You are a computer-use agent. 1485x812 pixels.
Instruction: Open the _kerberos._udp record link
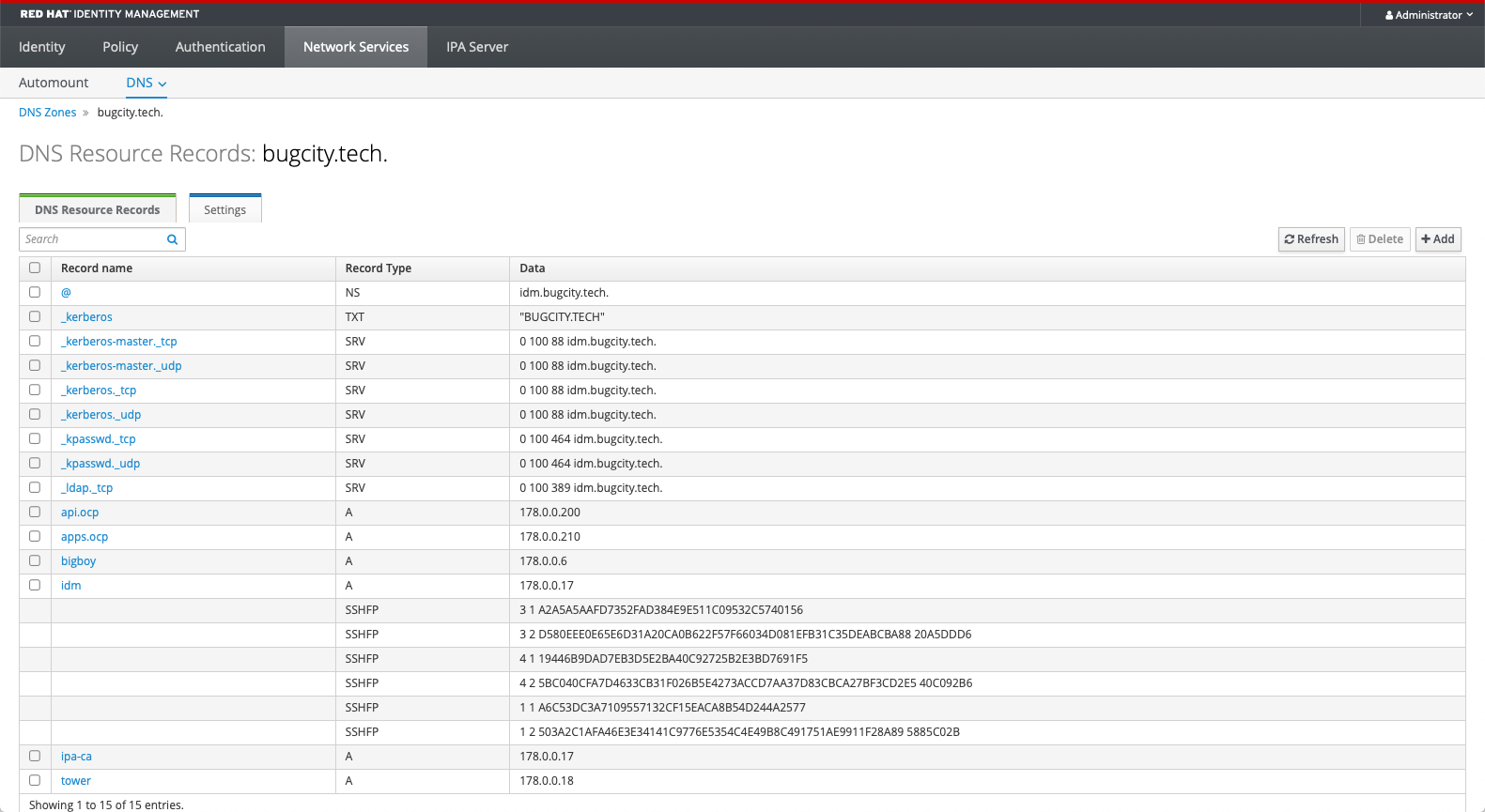pos(101,415)
